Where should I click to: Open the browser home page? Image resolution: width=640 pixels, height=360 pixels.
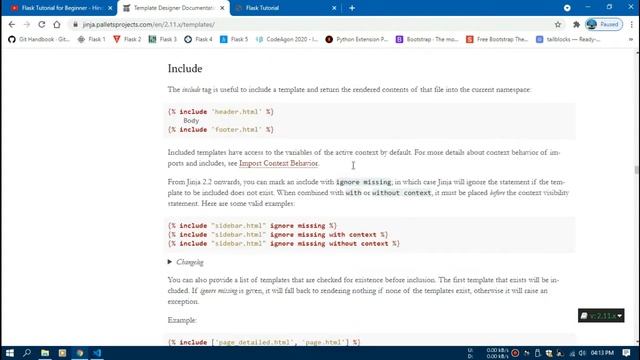coord(57,24)
